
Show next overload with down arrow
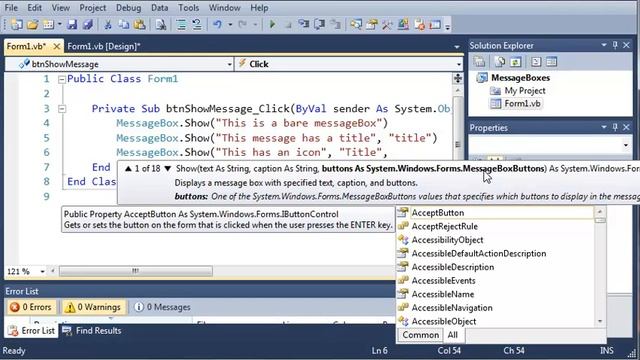point(167,169)
